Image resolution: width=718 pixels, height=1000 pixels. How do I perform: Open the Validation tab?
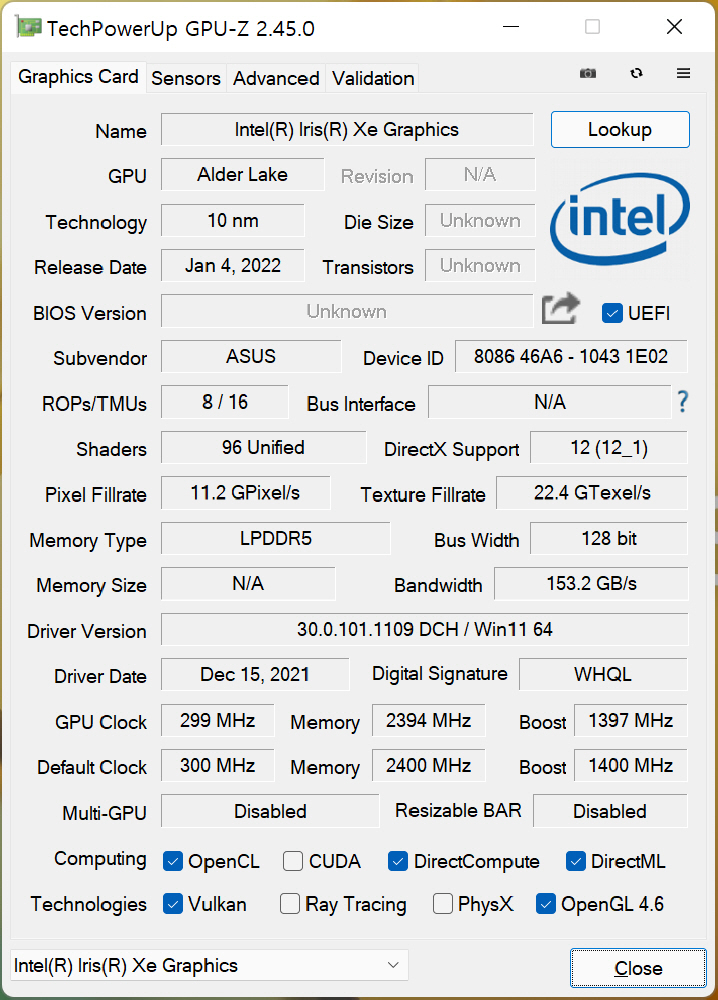(x=373, y=78)
